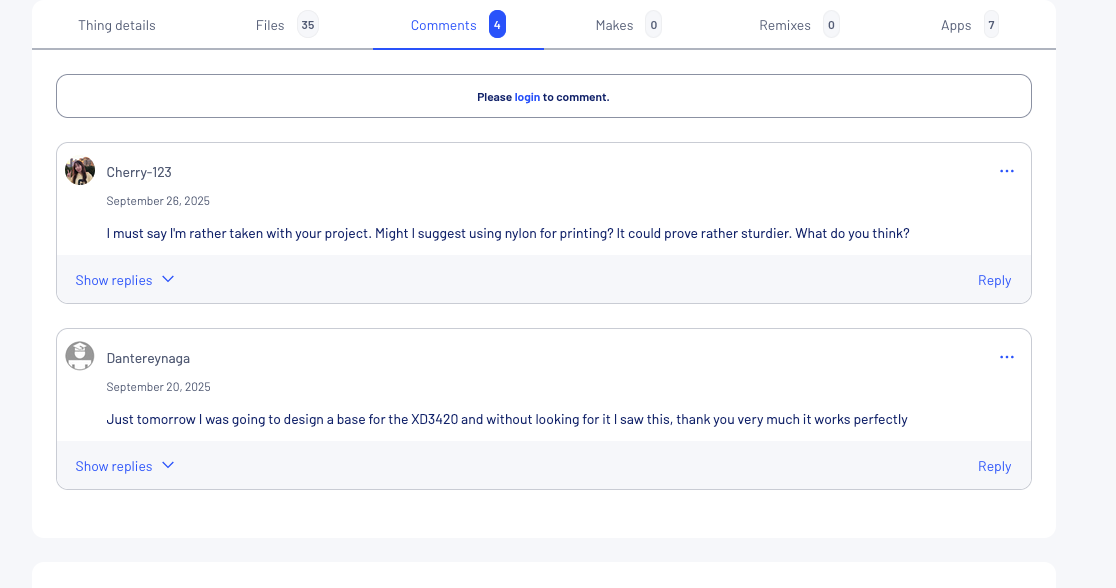
Task: Expand replies chevron under Cherry-123's comment
Action: coord(168,280)
